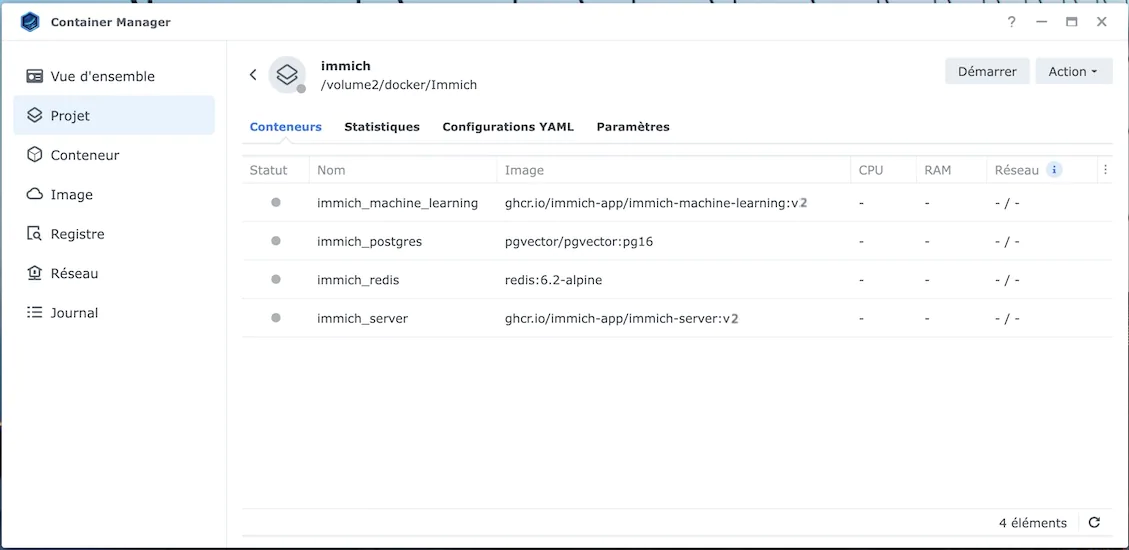
Task: Sort by the RAM column header
Action: pos(937,170)
